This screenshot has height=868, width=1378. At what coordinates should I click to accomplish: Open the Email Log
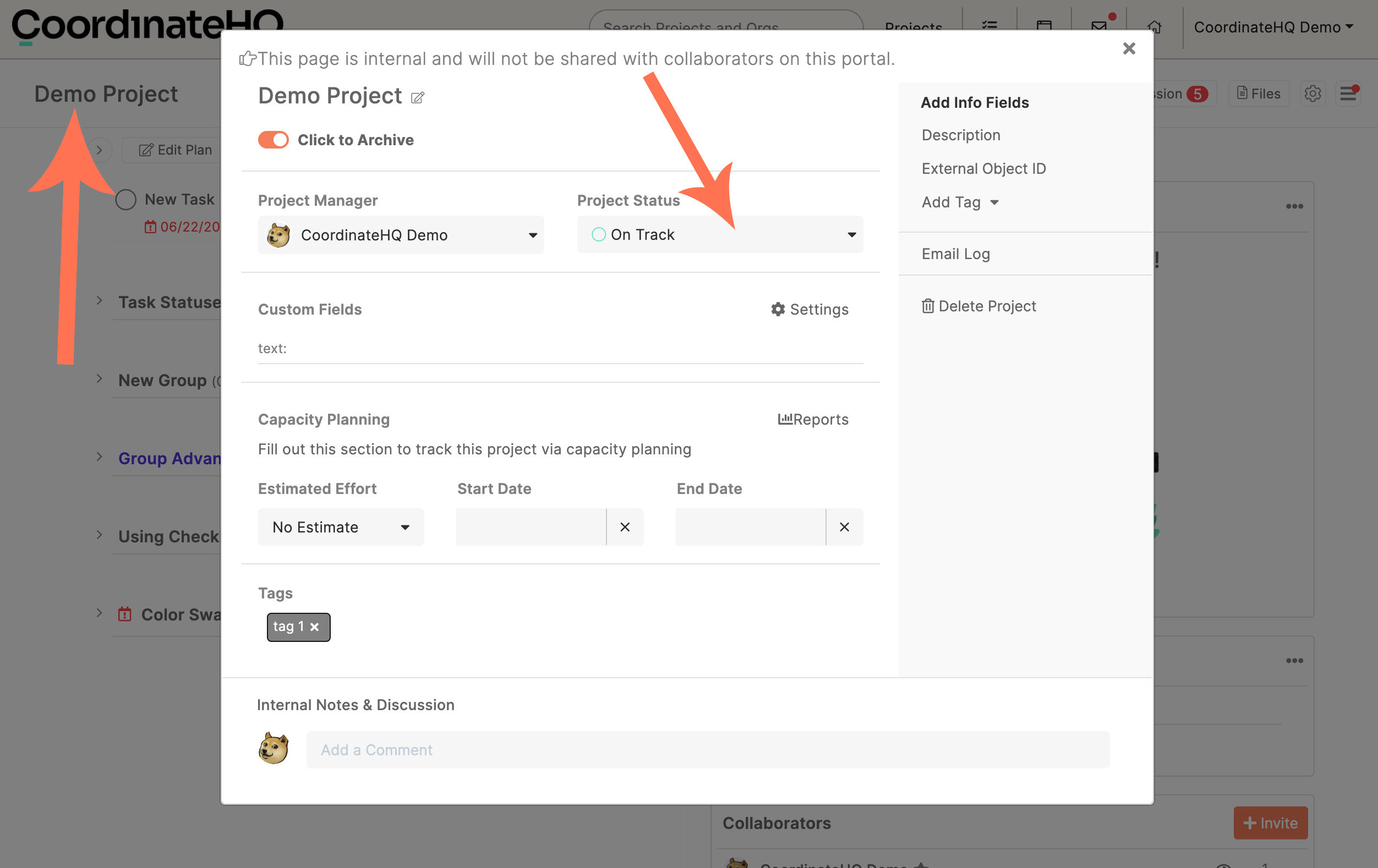point(956,254)
